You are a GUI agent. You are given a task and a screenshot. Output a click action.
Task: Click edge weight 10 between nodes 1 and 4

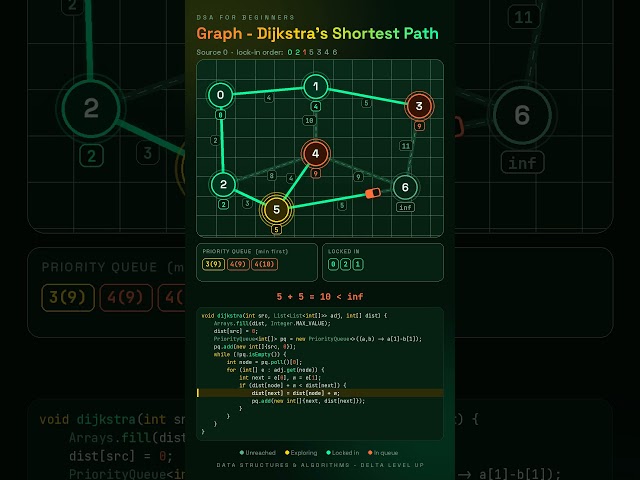[309, 120]
